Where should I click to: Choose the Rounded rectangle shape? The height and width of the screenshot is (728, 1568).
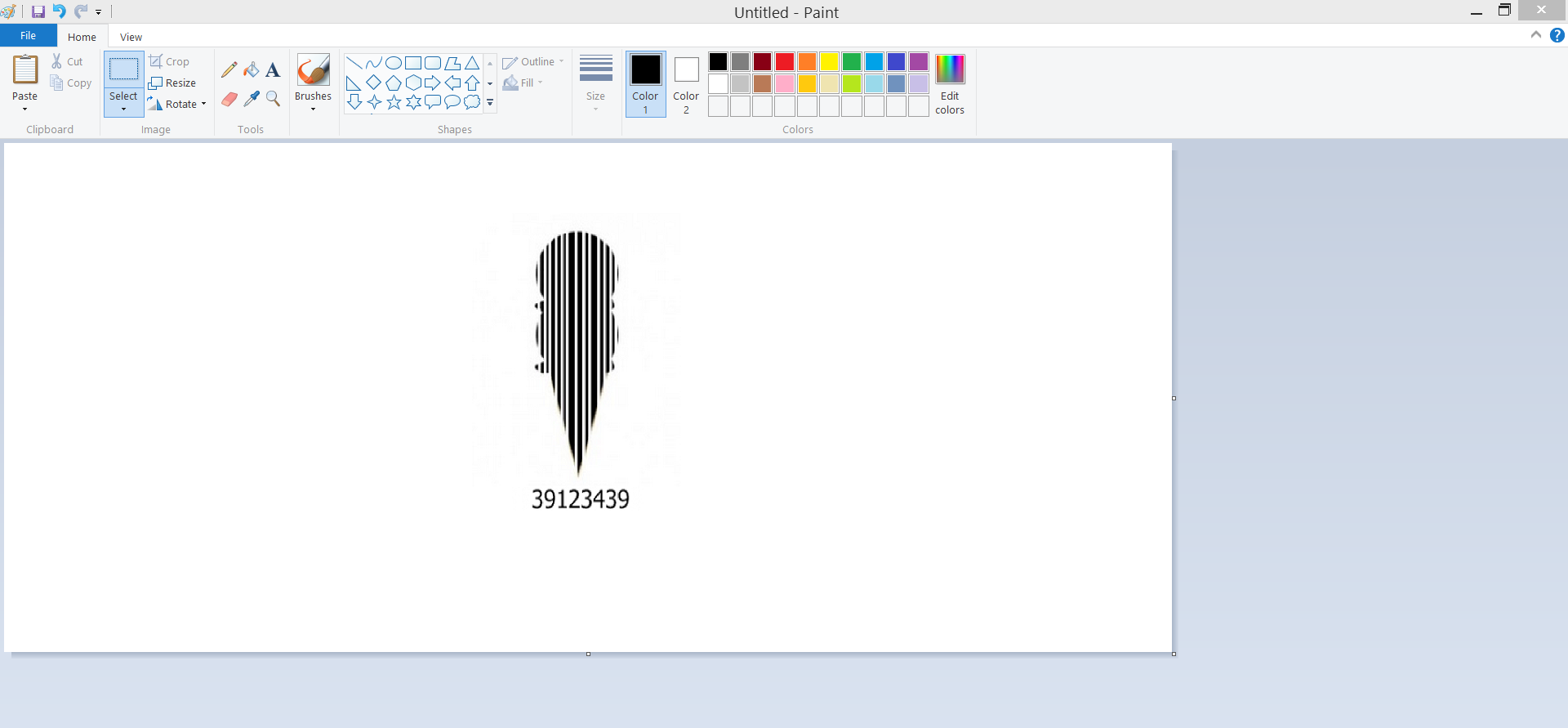pyautogui.click(x=433, y=63)
